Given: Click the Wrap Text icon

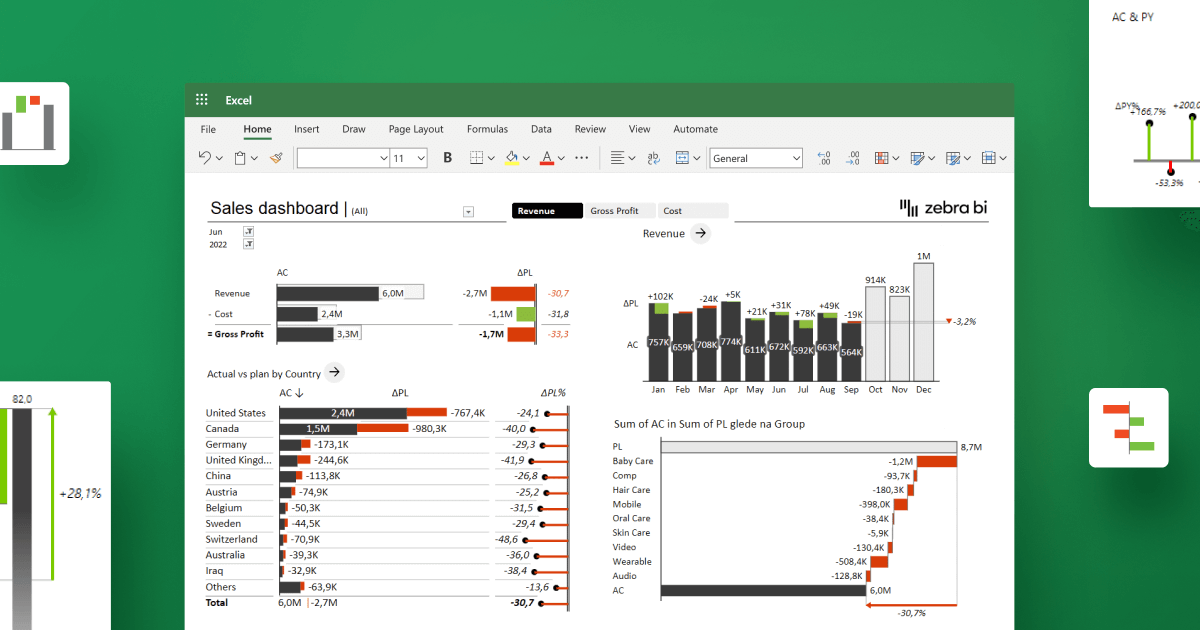Looking at the screenshot, I should [x=653, y=157].
